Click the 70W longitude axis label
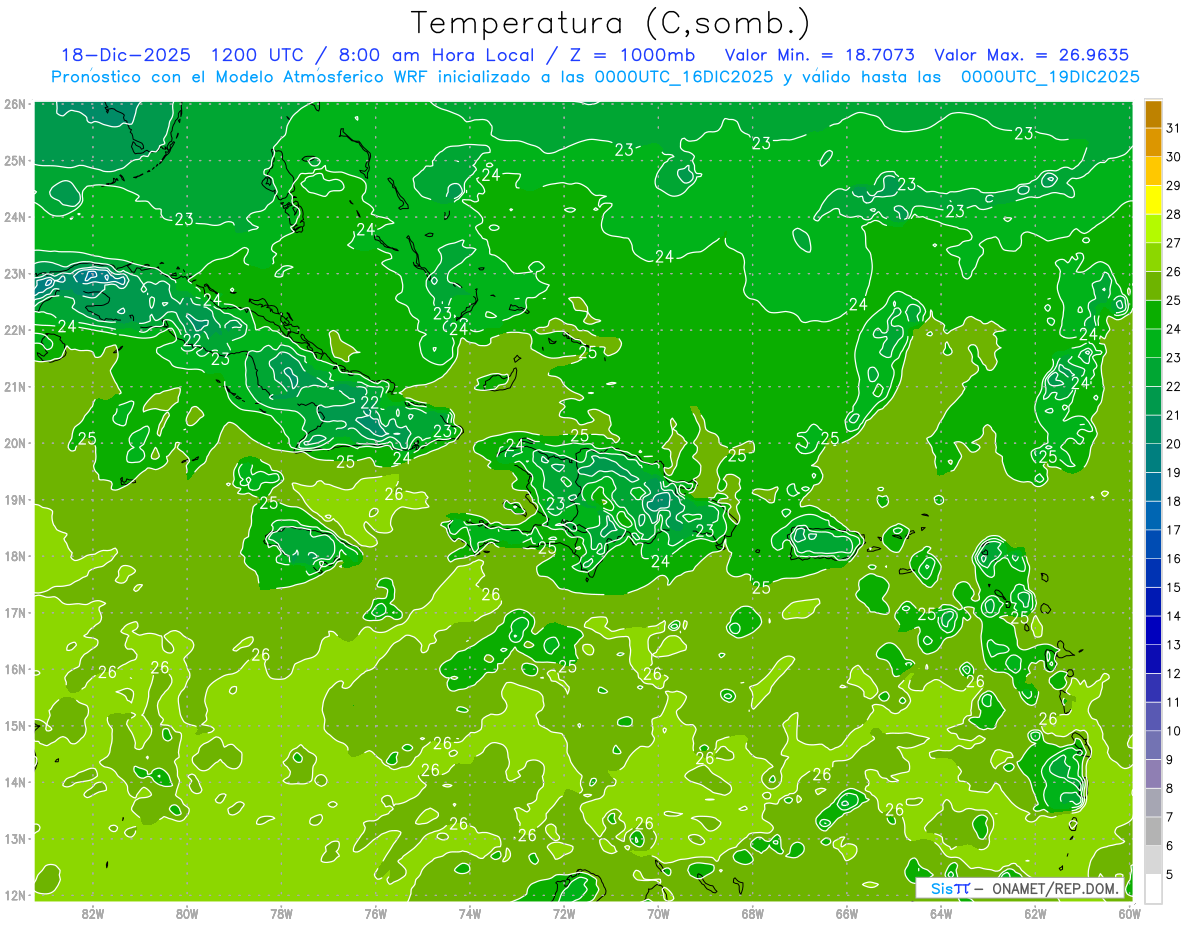 [658, 914]
